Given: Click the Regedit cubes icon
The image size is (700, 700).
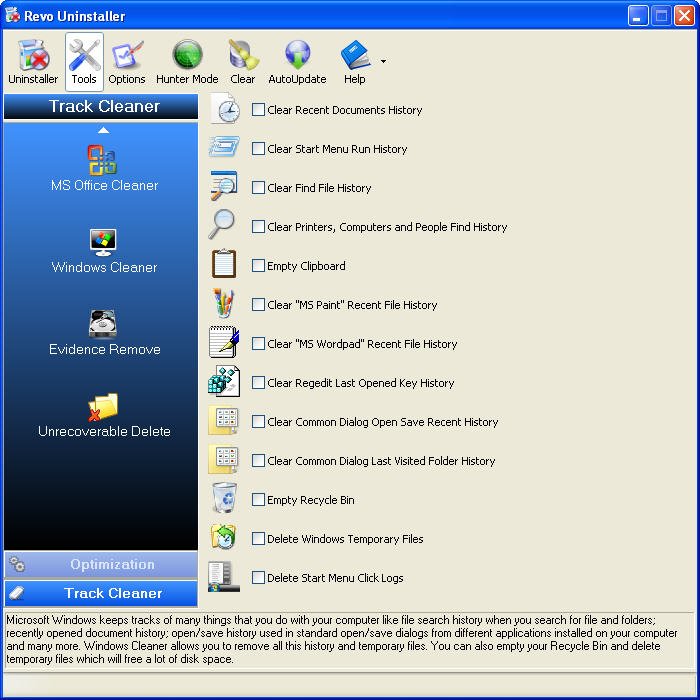Looking at the screenshot, I should [224, 381].
